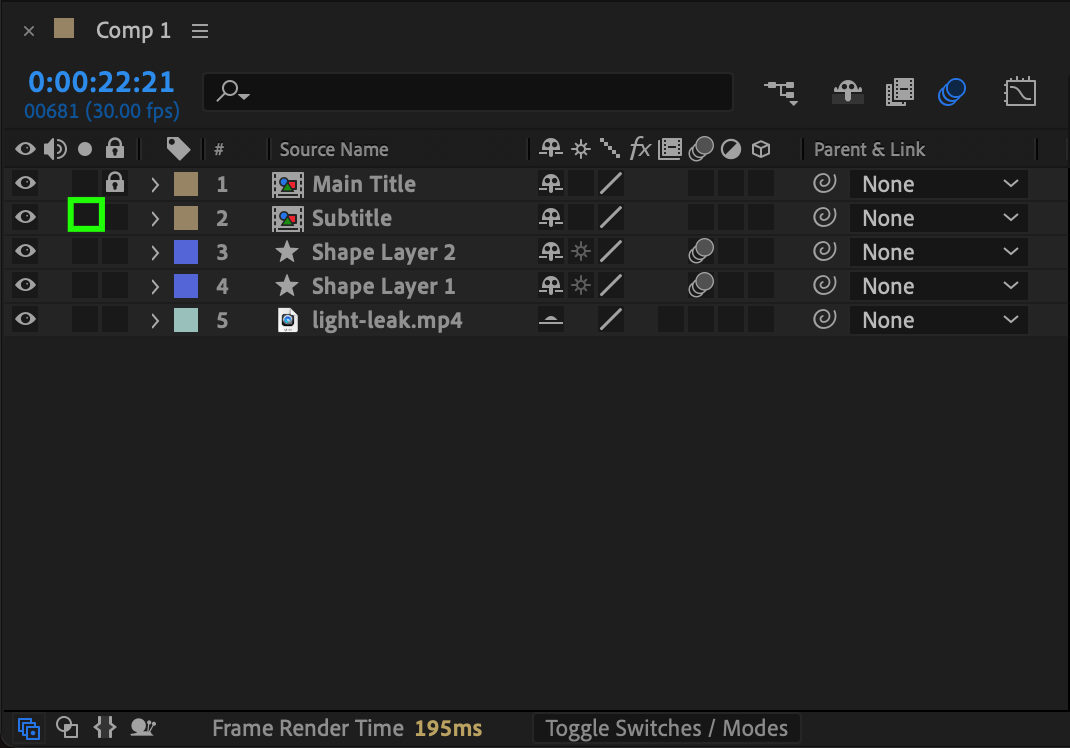1070x748 pixels.
Task: Disable Motion Blur on Shape Layer 2
Action: [x=701, y=252]
